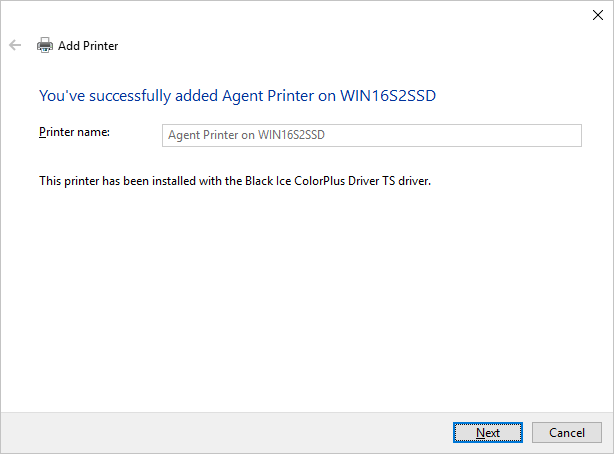Click the right end of Printer name field
Screen dimensions: 614x454
coord(560,135)
